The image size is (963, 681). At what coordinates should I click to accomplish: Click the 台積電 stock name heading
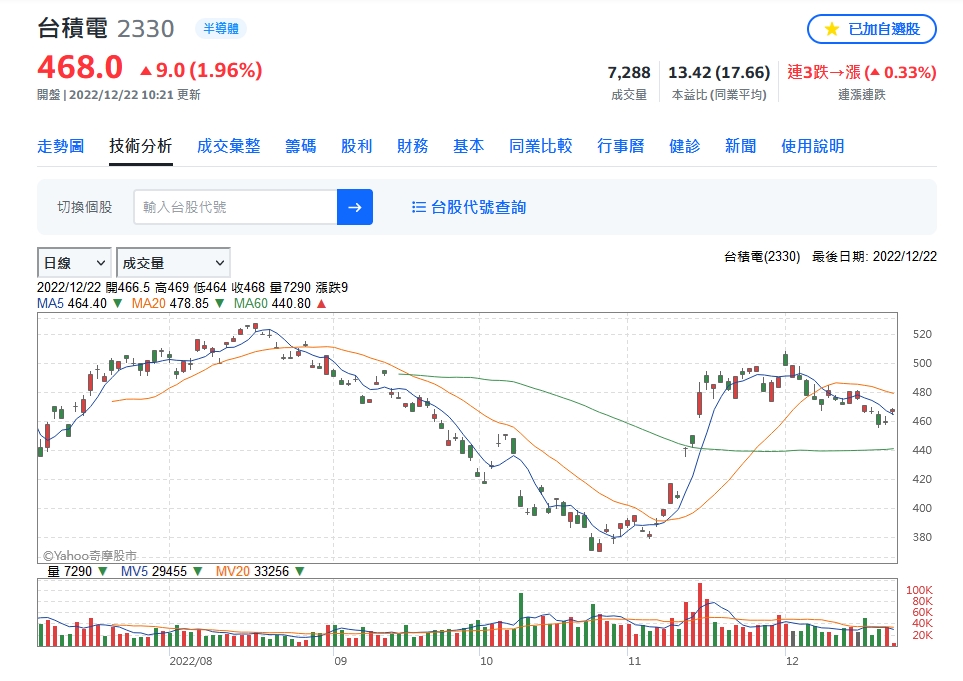[x=72, y=28]
